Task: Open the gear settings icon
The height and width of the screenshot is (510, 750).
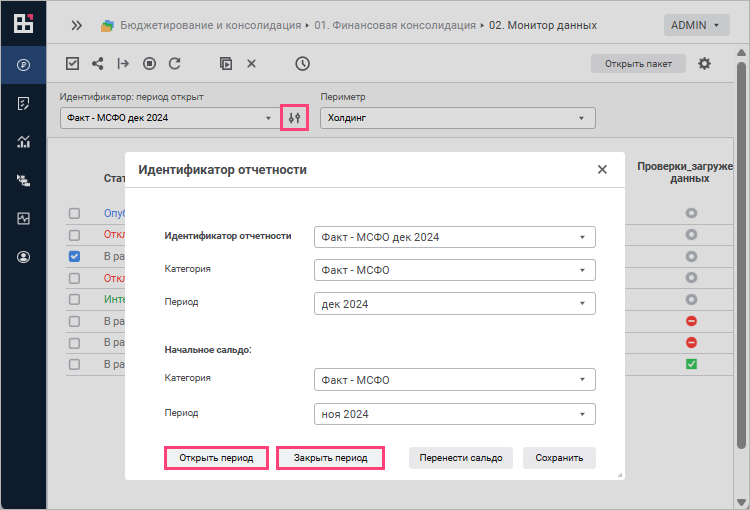Action: tap(704, 63)
